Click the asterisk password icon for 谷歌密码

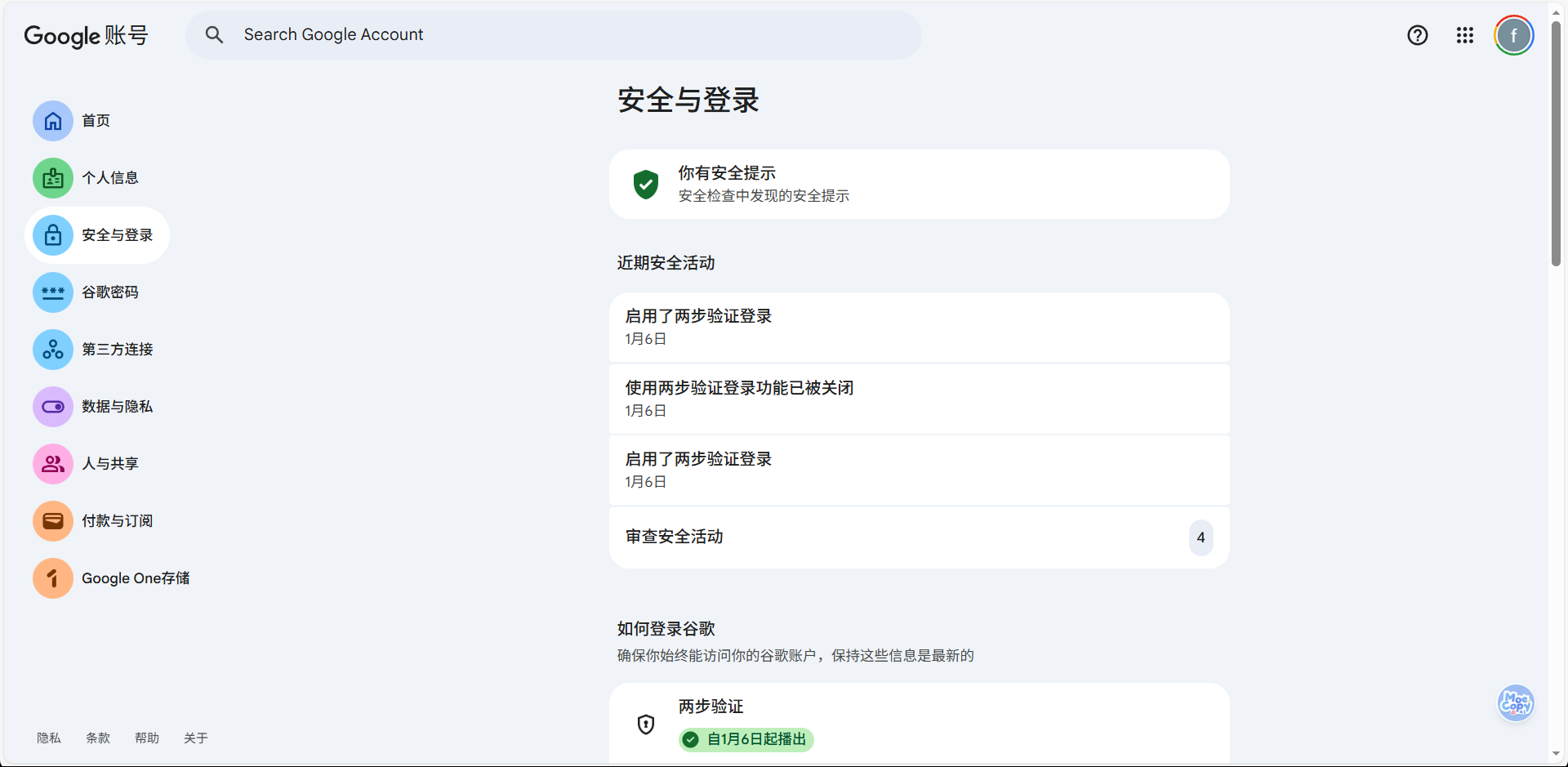tap(53, 292)
